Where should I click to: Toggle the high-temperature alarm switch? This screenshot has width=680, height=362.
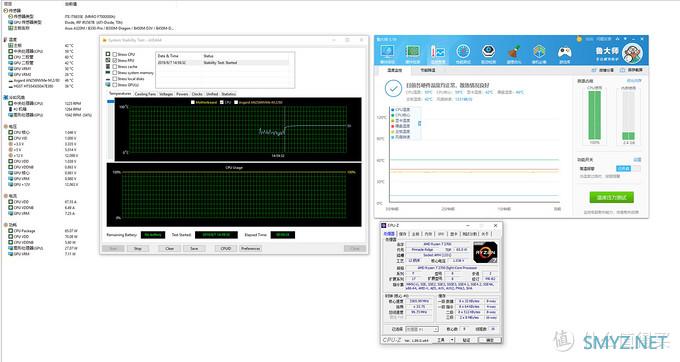pos(628,169)
